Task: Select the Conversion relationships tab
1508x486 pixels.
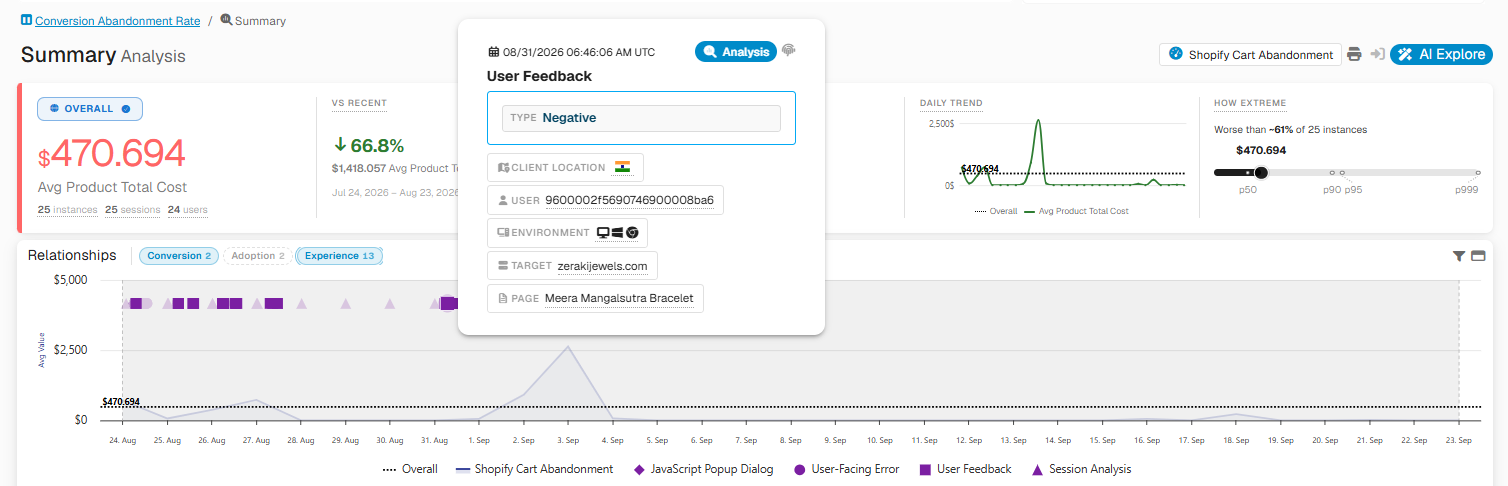Action: (179, 256)
